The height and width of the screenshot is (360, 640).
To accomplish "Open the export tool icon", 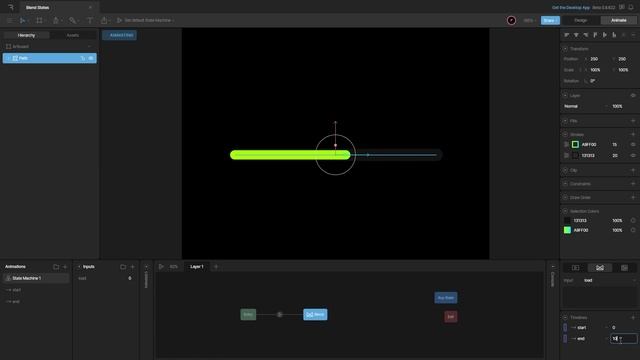I will click(x=104, y=20).
